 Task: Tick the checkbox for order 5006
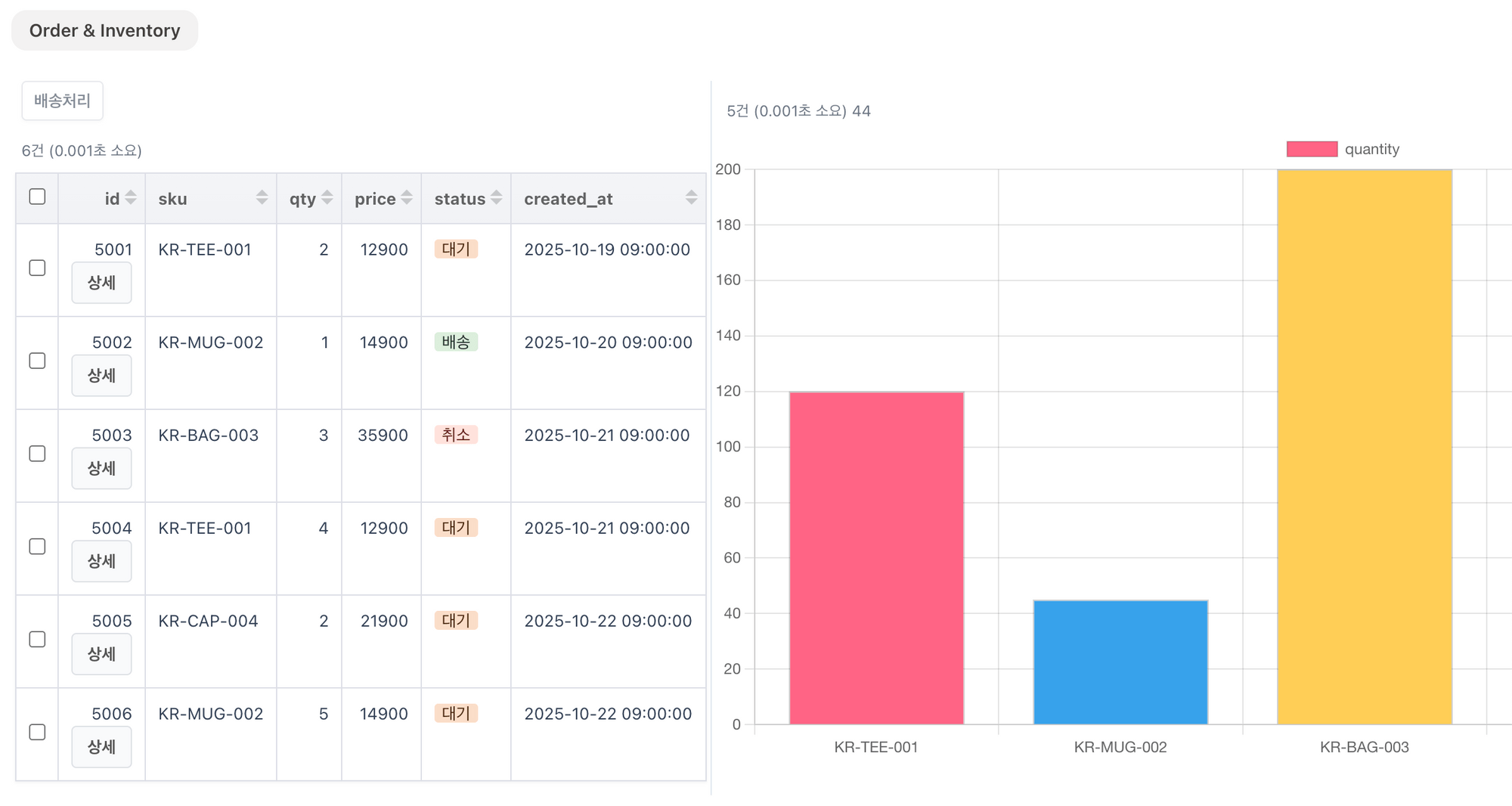[37, 733]
